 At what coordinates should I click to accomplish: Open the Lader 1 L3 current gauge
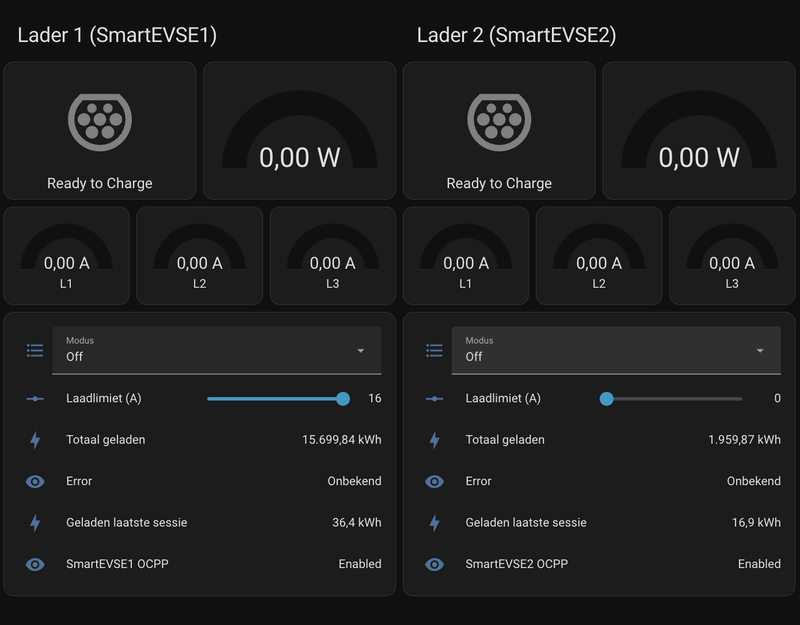[x=333, y=256]
